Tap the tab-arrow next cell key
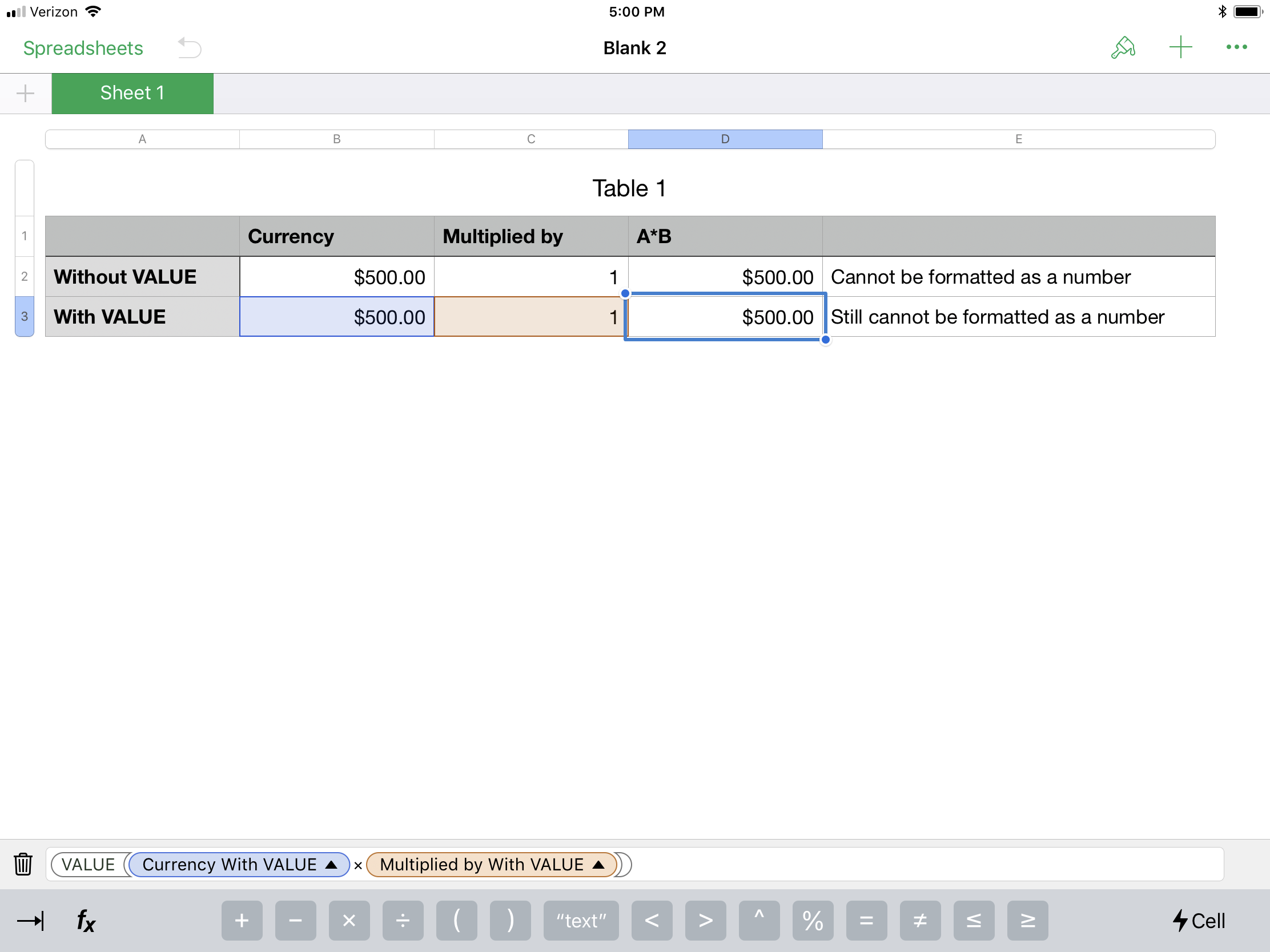Screen dimensions: 1270x952 tap(30, 921)
